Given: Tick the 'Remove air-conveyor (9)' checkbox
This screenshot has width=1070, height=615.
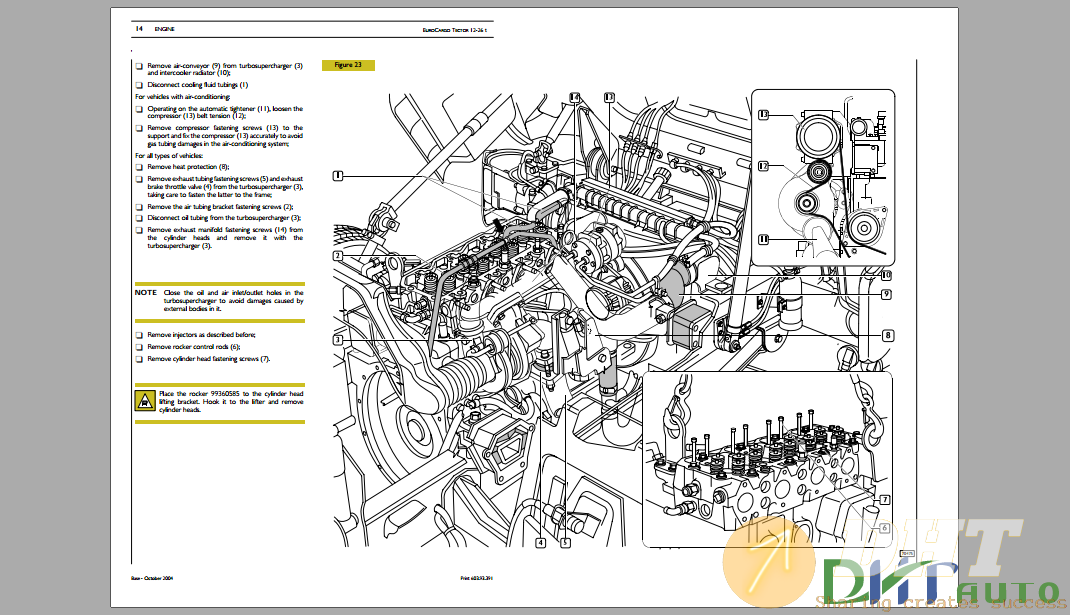Looking at the screenshot, I should click(139, 66).
